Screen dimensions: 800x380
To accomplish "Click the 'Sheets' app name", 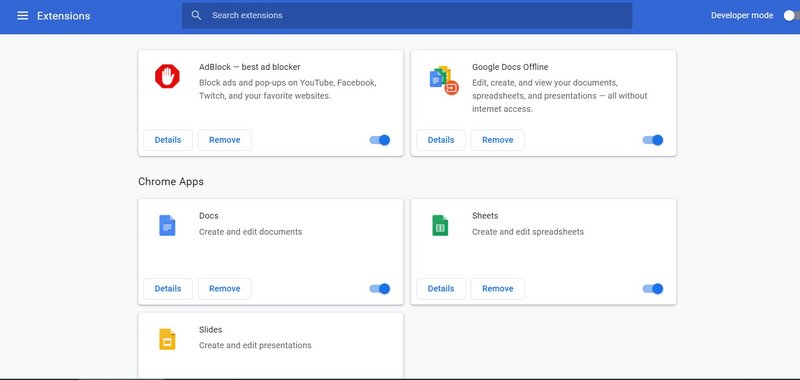I will tap(485, 216).
